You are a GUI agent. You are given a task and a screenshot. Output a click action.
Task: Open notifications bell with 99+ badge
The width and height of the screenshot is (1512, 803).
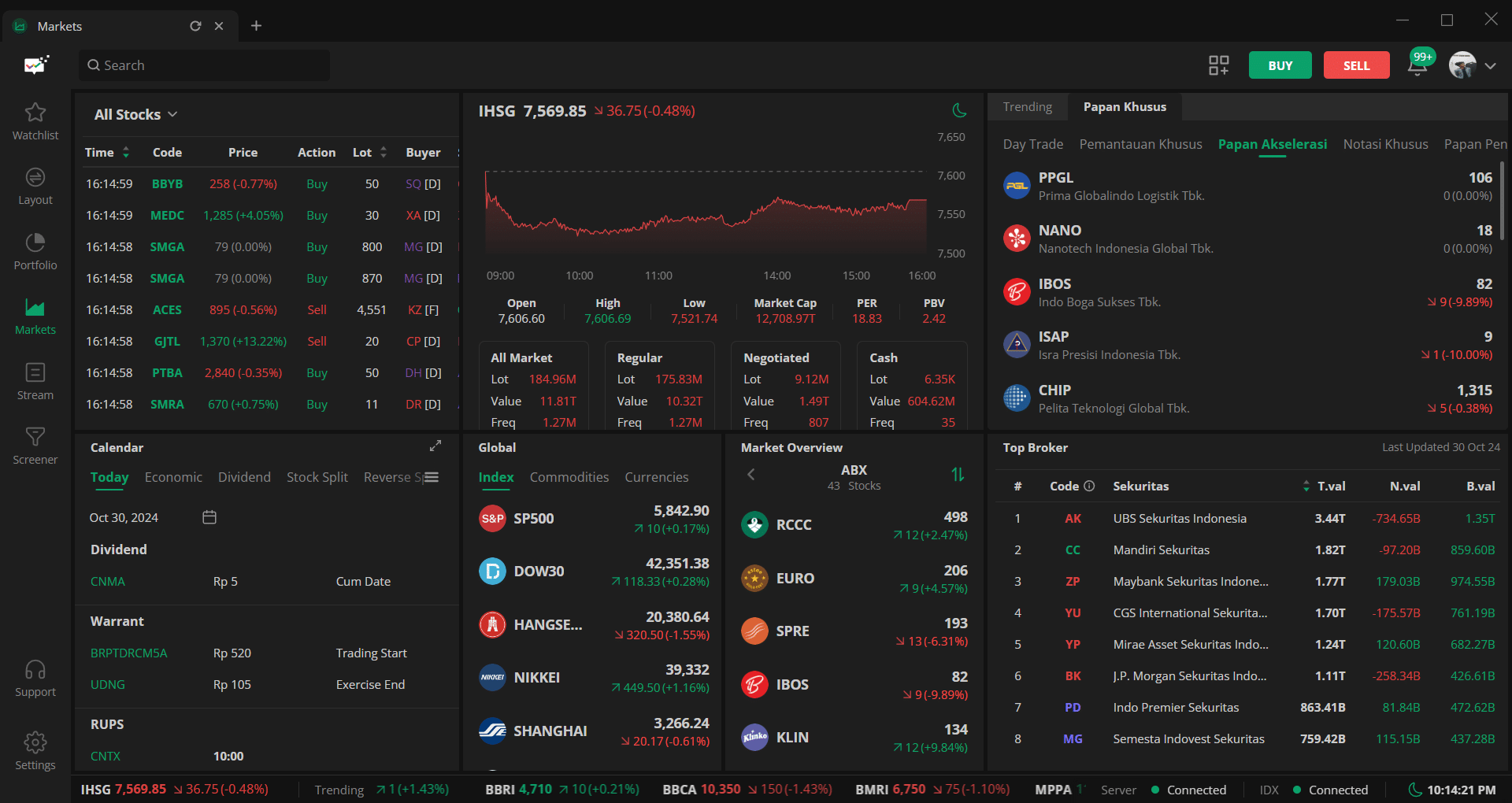tap(1418, 65)
